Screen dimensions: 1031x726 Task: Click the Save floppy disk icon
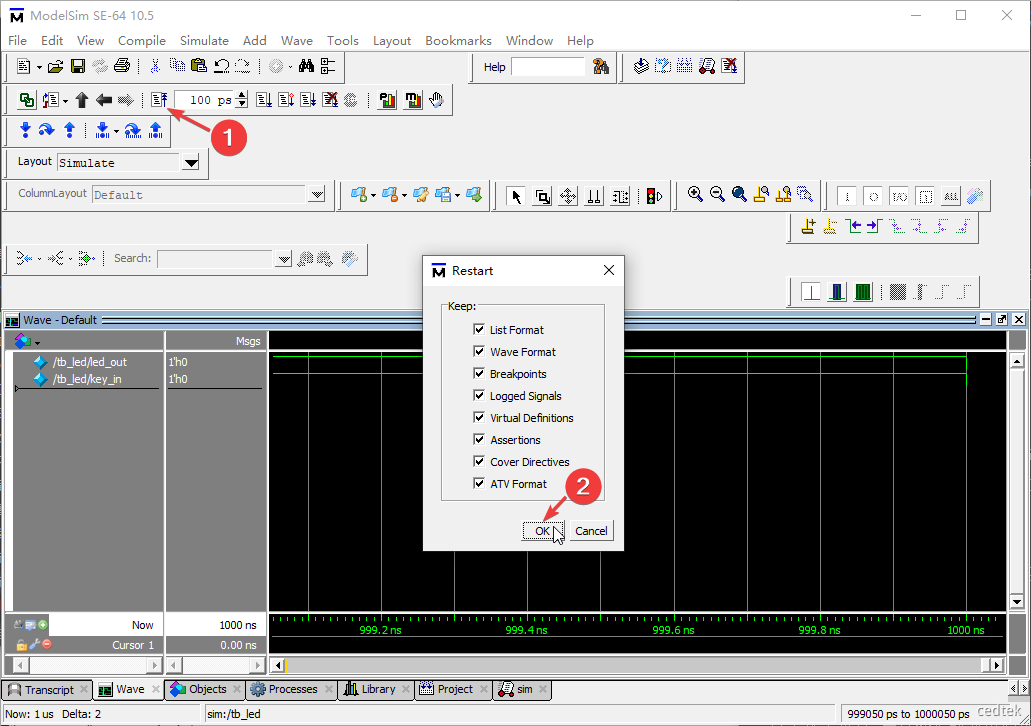(x=78, y=66)
